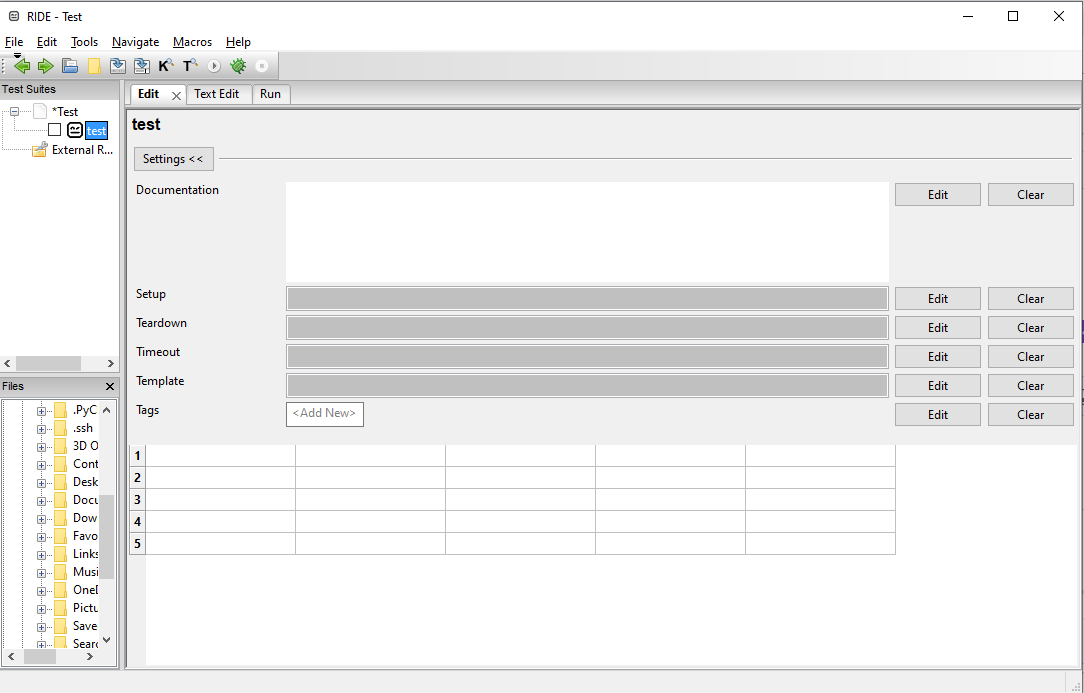Image resolution: width=1084 pixels, height=693 pixels.
Task: Open Test Suite toolbar icon
Action: point(70,66)
